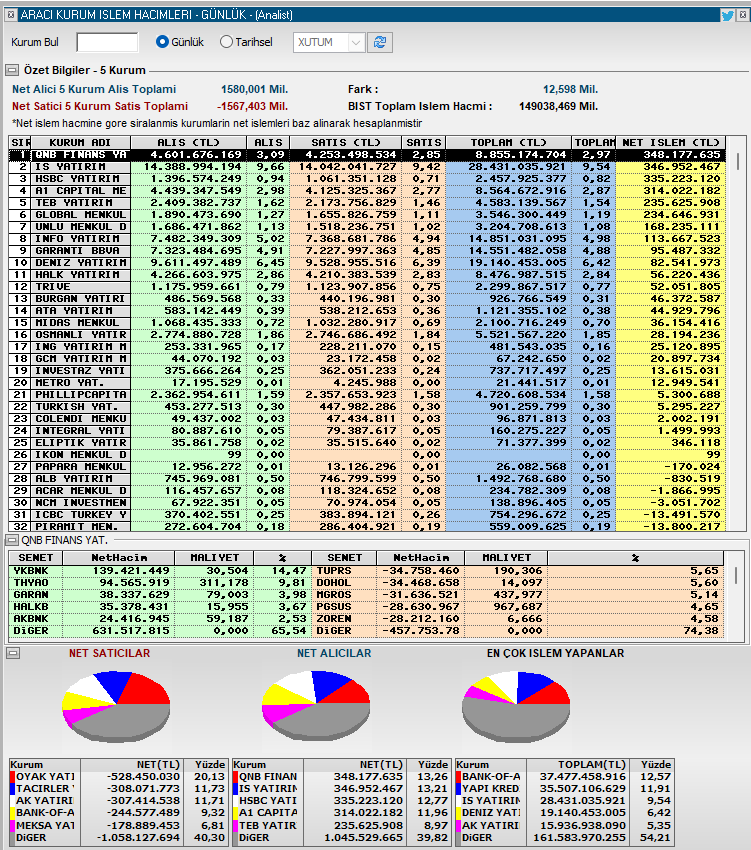Click yellow swatch beside A1 CAPITA
The width and height of the screenshot is (751, 850).
pos(235,813)
